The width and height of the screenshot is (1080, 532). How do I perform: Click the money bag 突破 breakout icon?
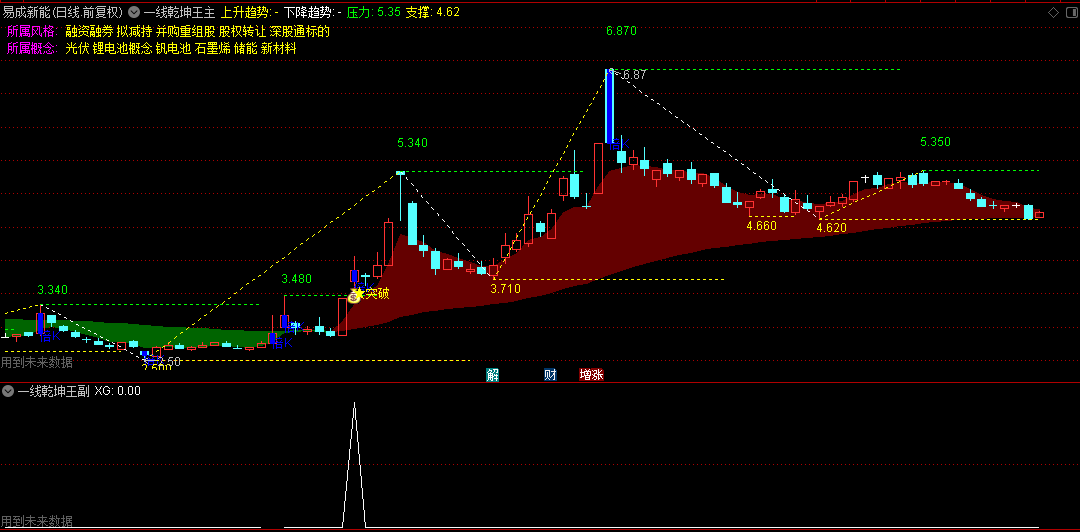355,296
